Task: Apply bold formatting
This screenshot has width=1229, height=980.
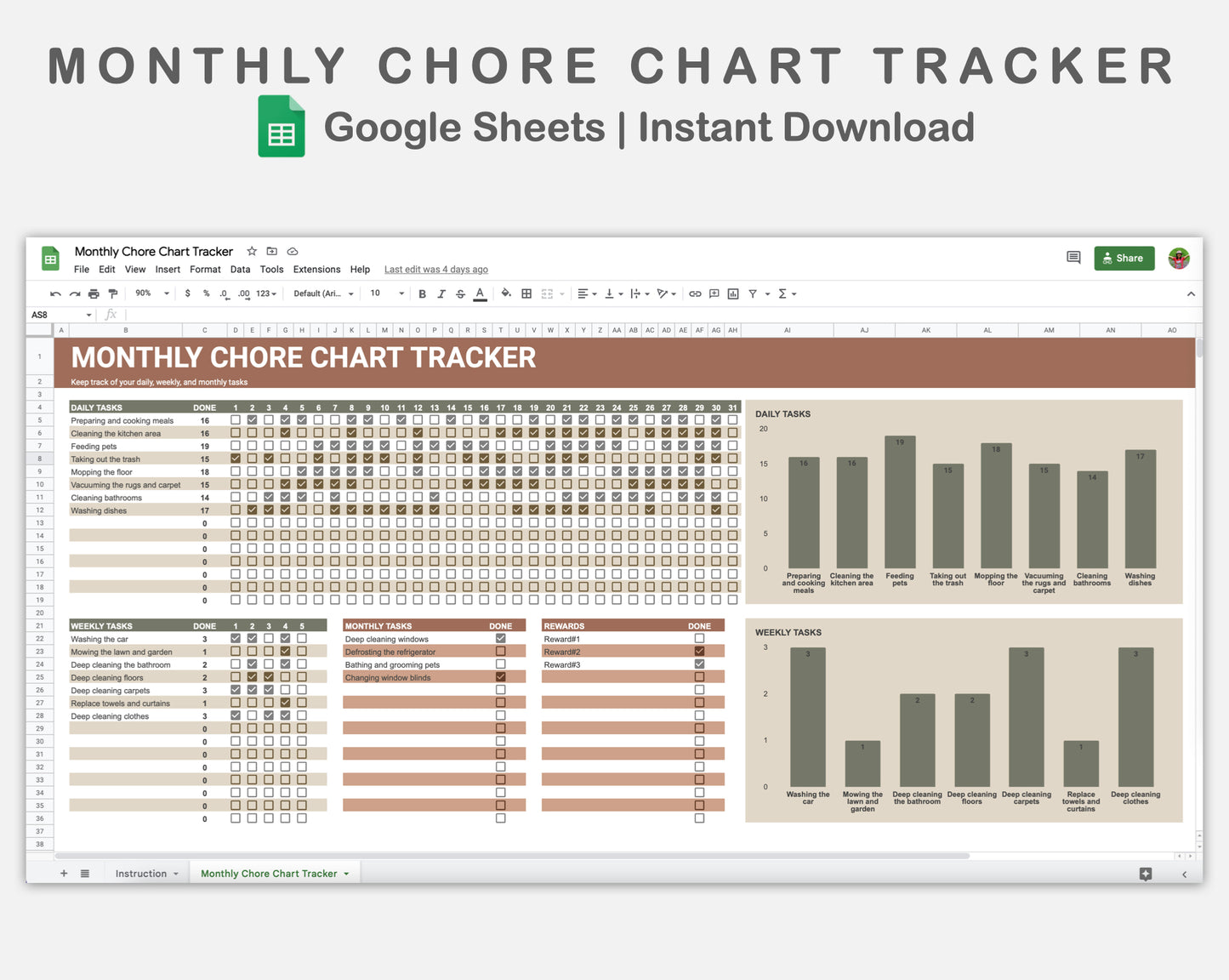Action: pyautogui.click(x=423, y=293)
